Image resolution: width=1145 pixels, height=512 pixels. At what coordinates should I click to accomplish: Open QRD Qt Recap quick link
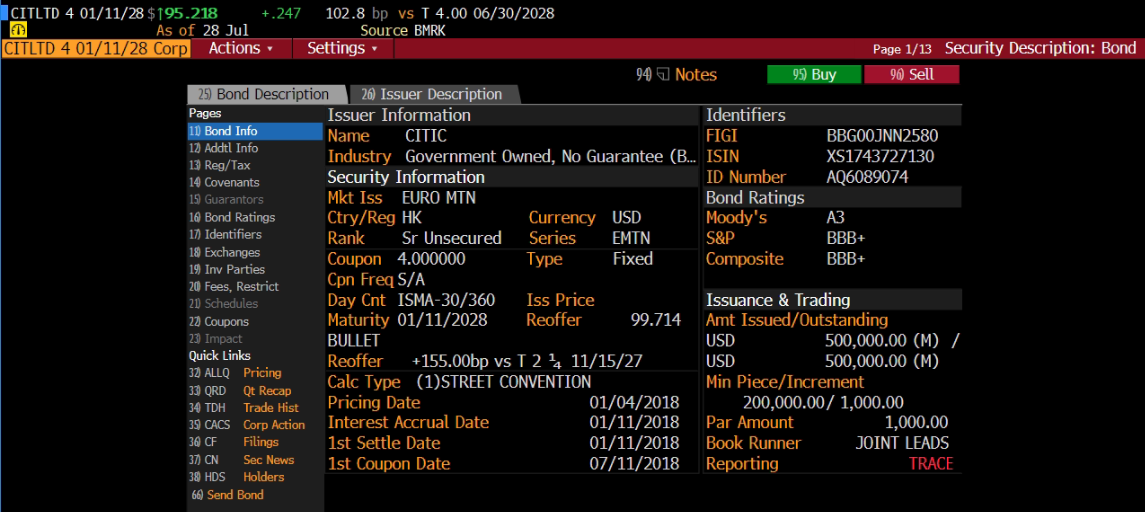[240, 391]
